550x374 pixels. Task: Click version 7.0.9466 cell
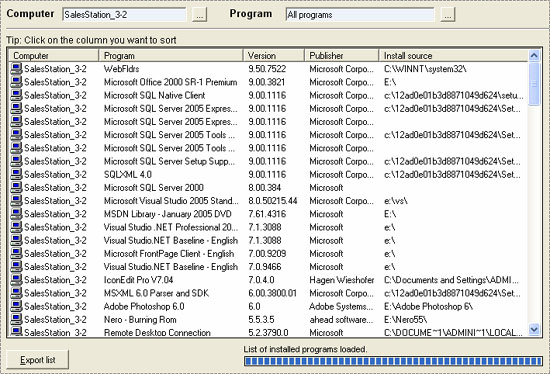pyautogui.click(x=265, y=267)
